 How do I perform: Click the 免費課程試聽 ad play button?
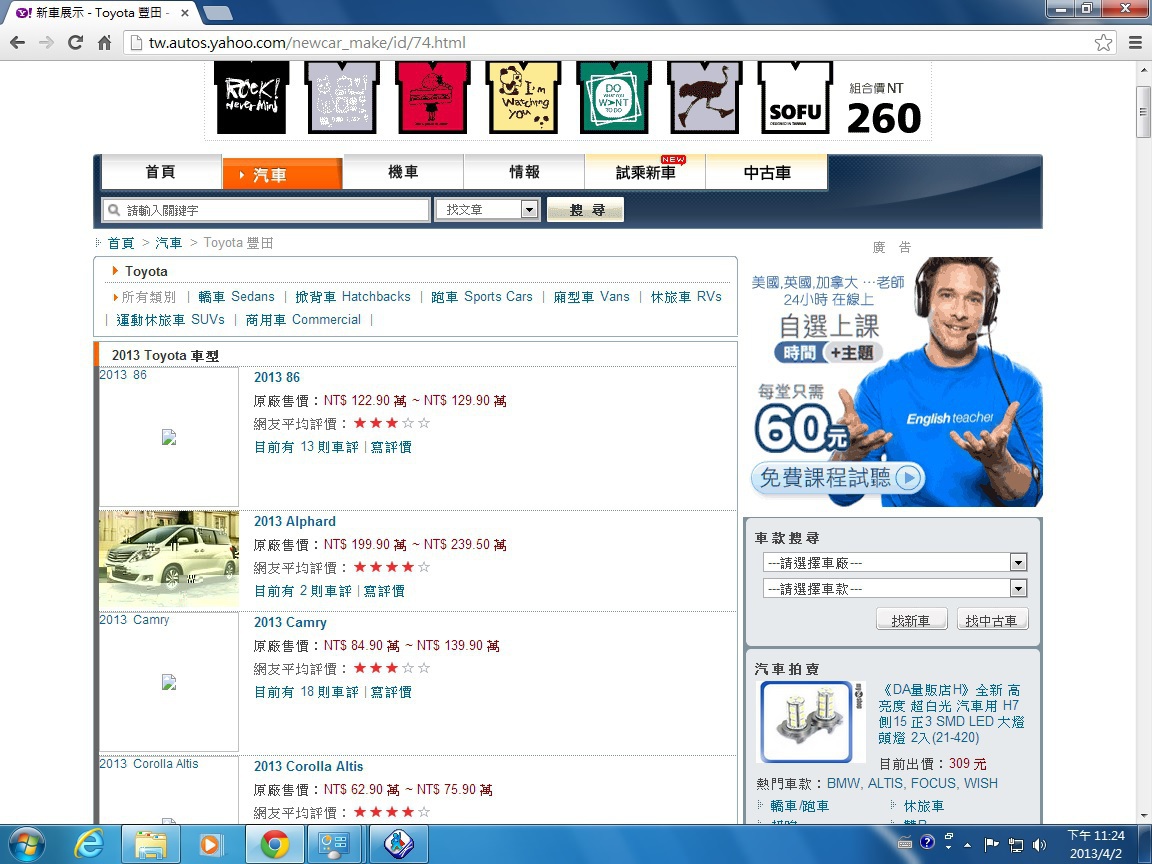(x=910, y=478)
